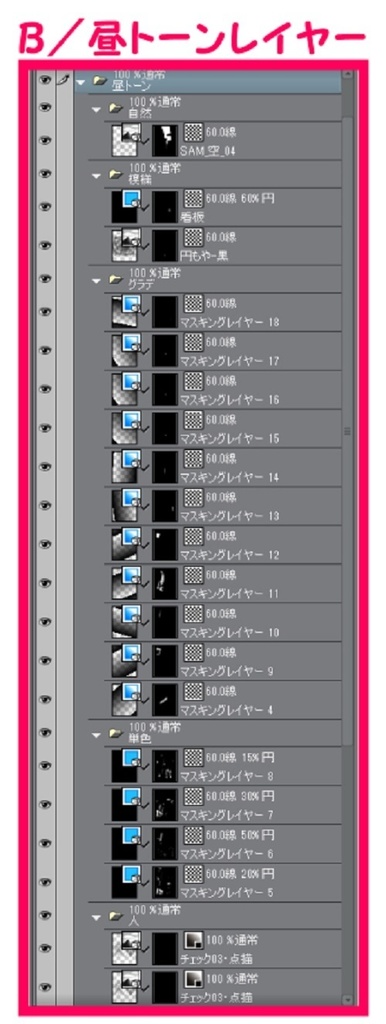Screen dimensions: 386x1024
Task: Click the folder icon of 単色
Action: click(116, 733)
